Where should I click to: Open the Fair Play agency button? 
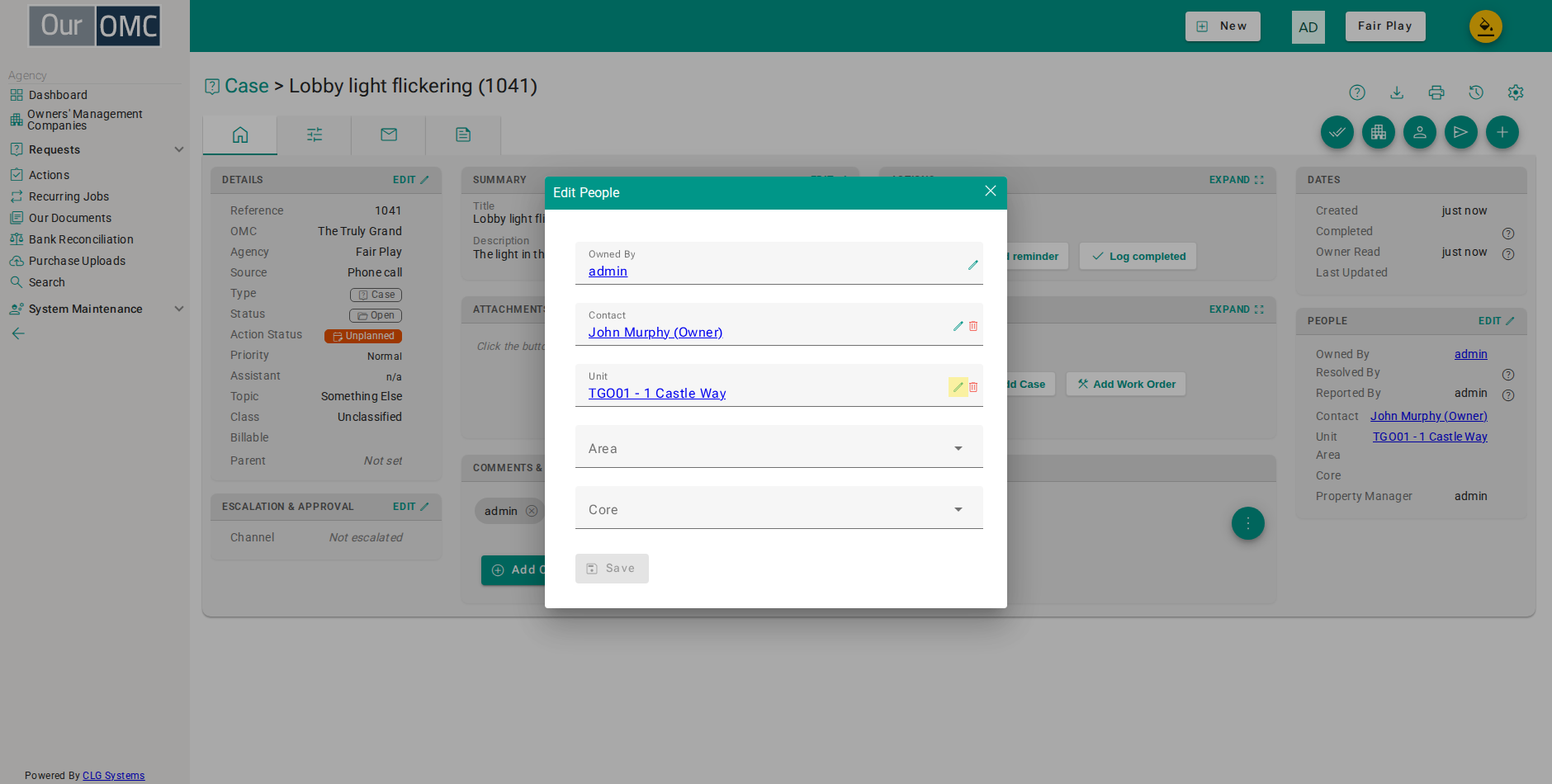point(1385,26)
